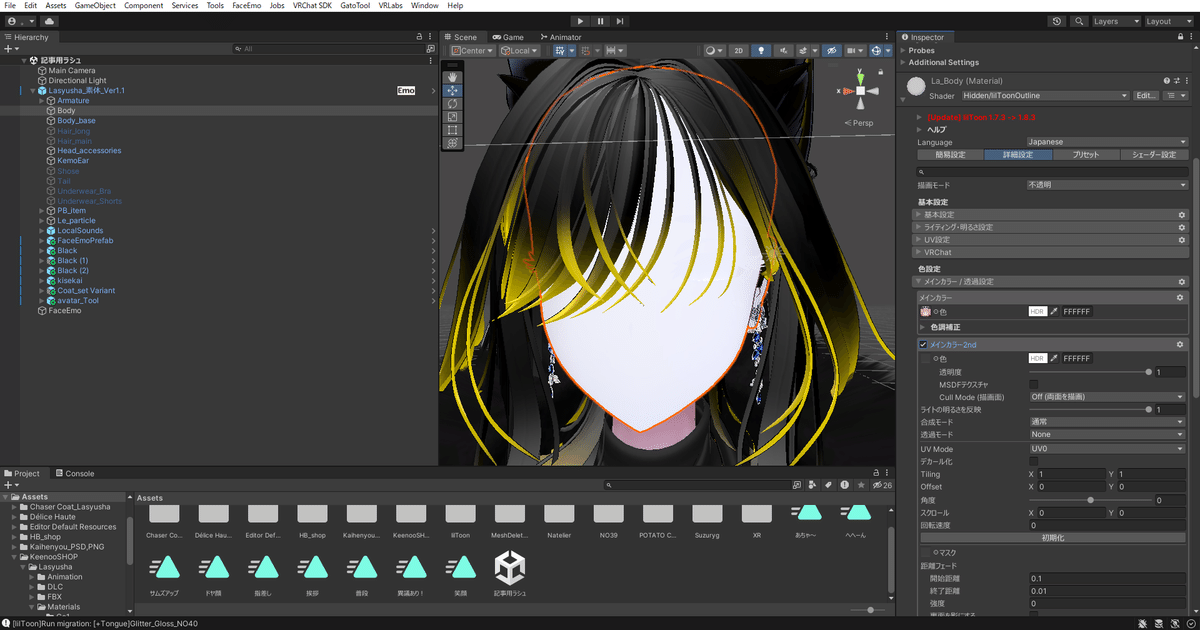
Task: Open the VRChat SDK menu
Action: (312, 6)
